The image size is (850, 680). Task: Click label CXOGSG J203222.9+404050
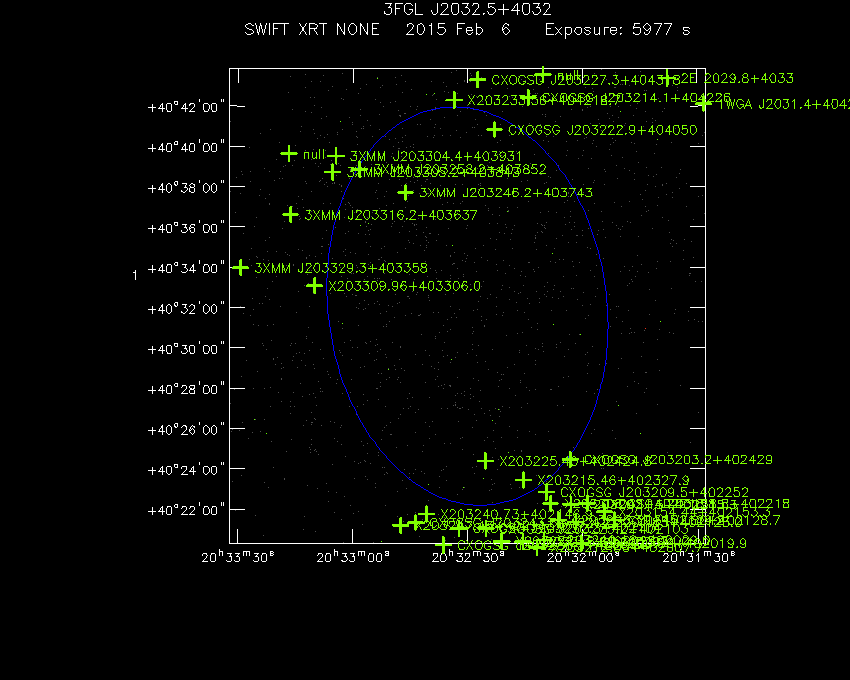click(x=603, y=130)
